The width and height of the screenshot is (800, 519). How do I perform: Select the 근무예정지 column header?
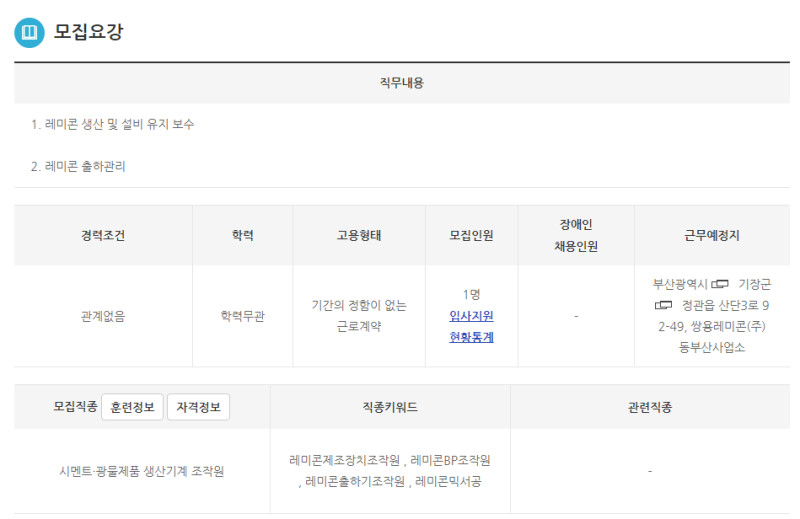pos(711,236)
